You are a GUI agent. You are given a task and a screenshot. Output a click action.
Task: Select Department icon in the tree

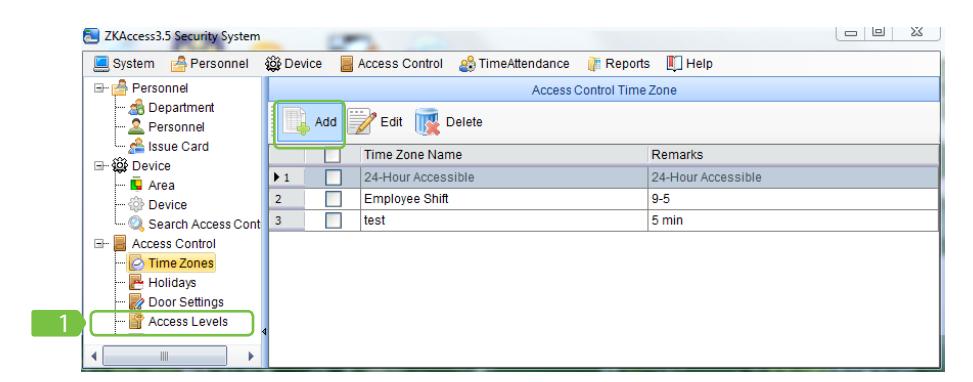point(137,108)
